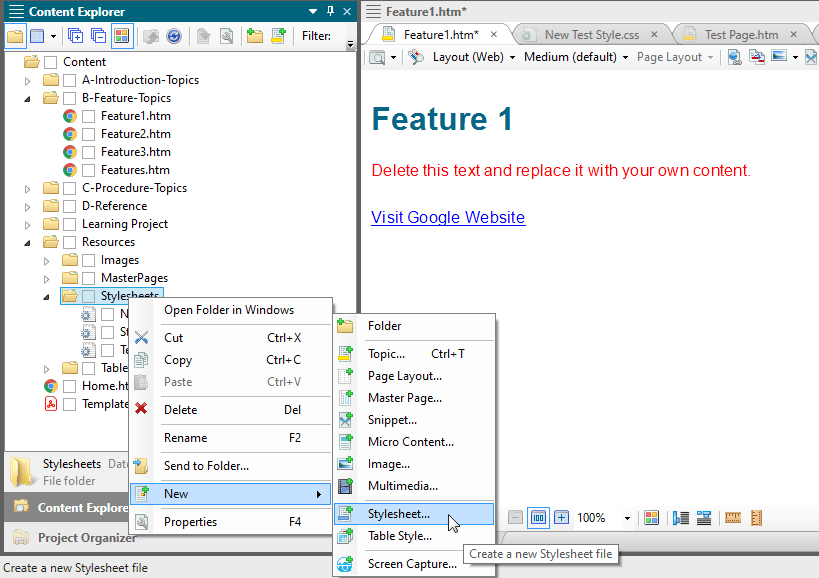Choose Stylesheet... from the New submenu
819x578 pixels.
tap(399, 514)
